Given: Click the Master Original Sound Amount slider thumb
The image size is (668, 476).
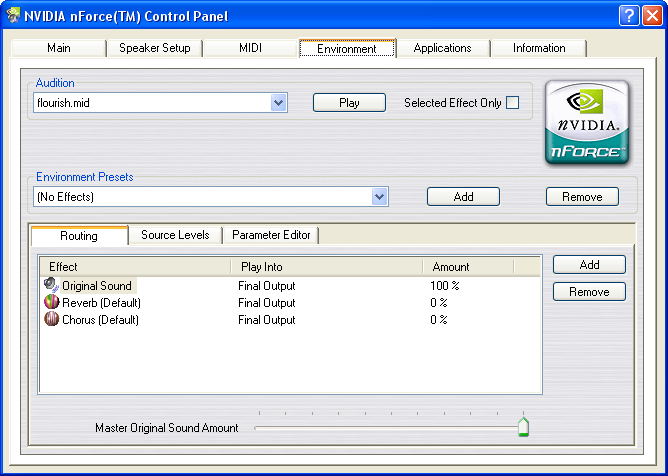Looking at the screenshot, I should pos(524,427).
